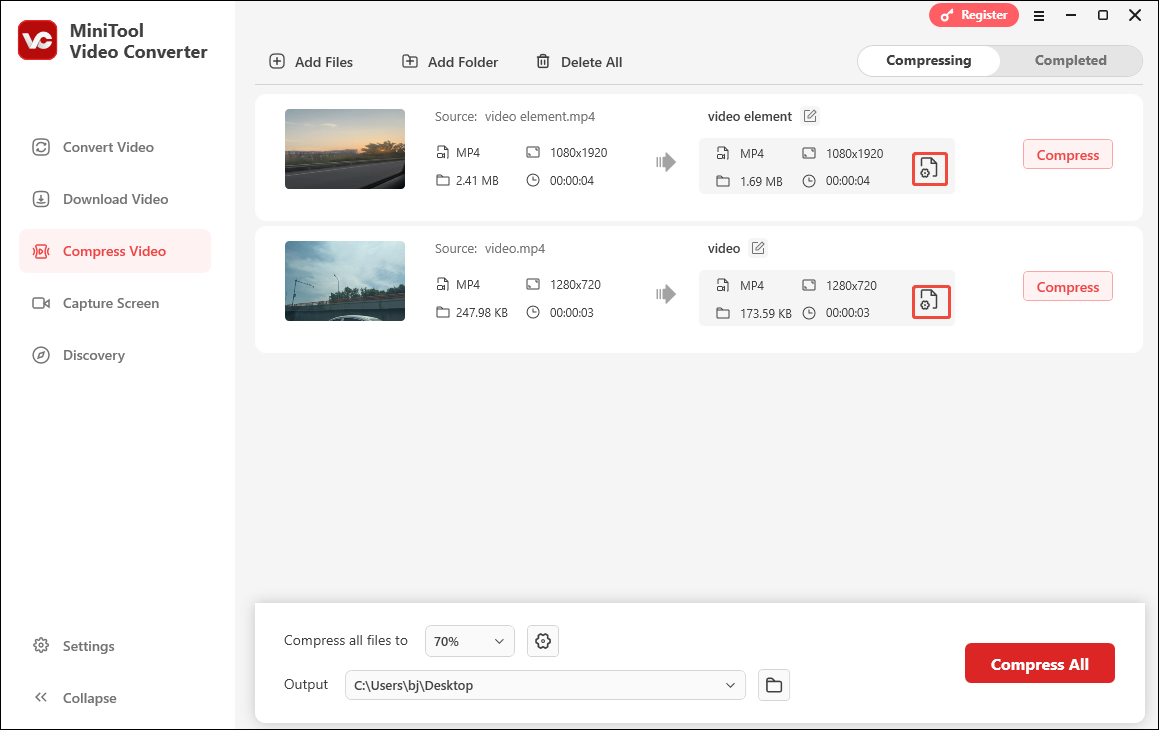
Task: Click the sunset video element thumbnail
Action: click(344, 149)
